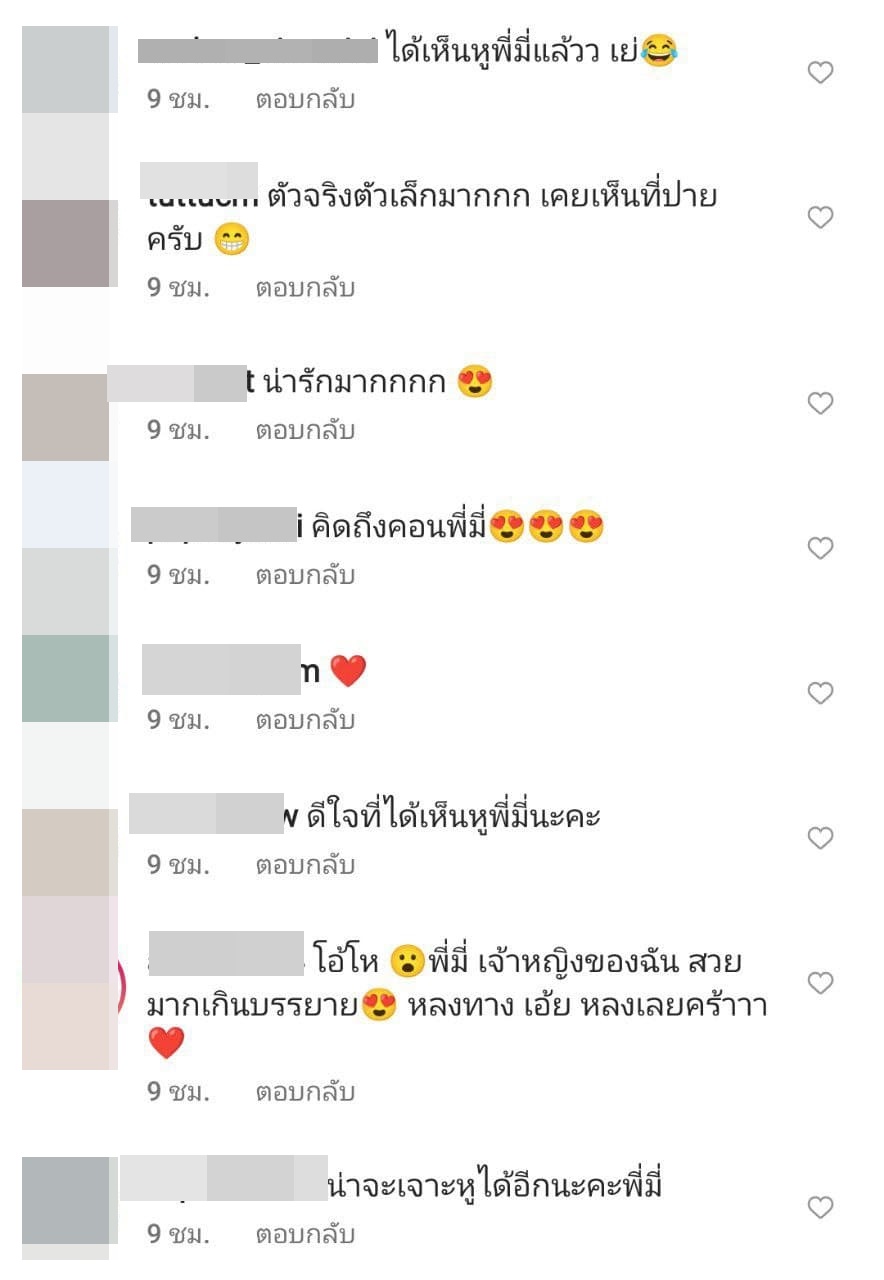Reply to comment โอ้โห พี่มี่ เจ้าหญิงของฉัน
This screenshot has width=884, height=1280.
[305, 1092]
